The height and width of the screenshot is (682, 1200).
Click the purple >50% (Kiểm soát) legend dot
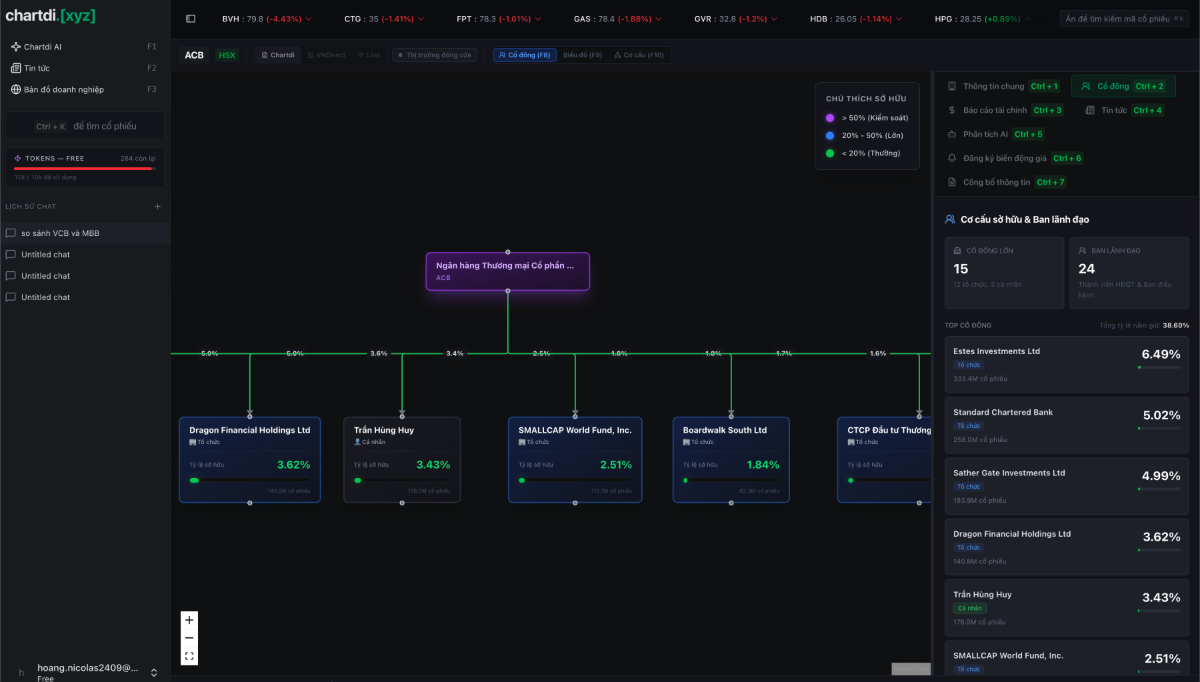pyautogui.click(x=830, y=118)
